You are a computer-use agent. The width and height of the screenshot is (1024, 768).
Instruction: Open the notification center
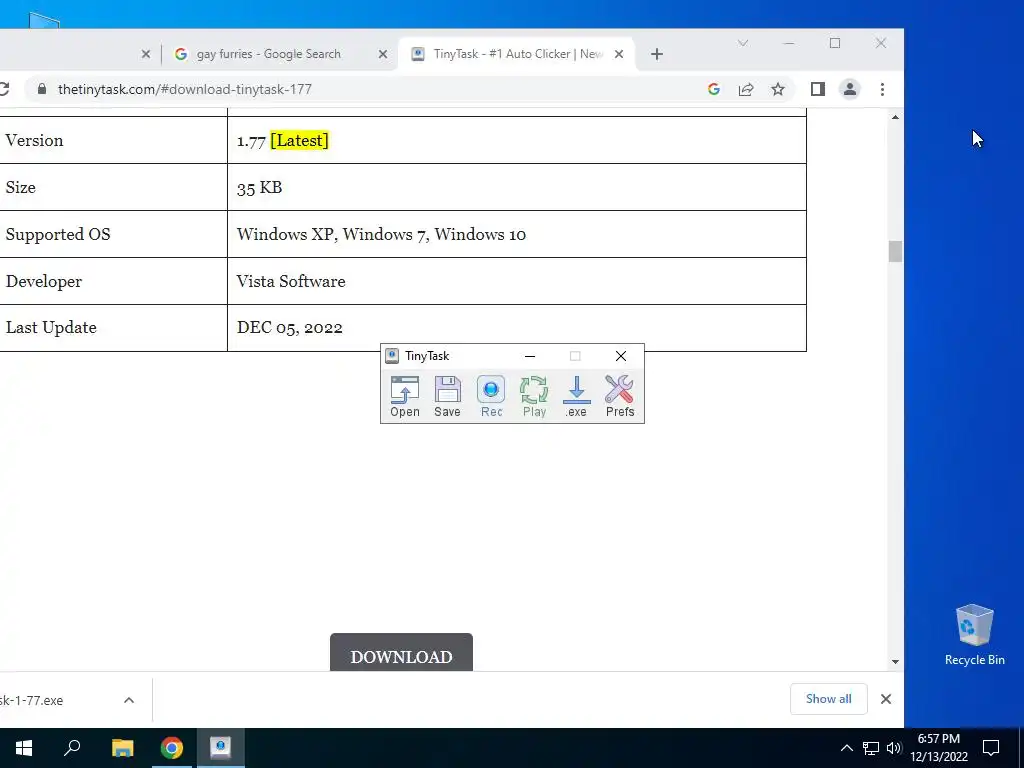tap(991, 748)
